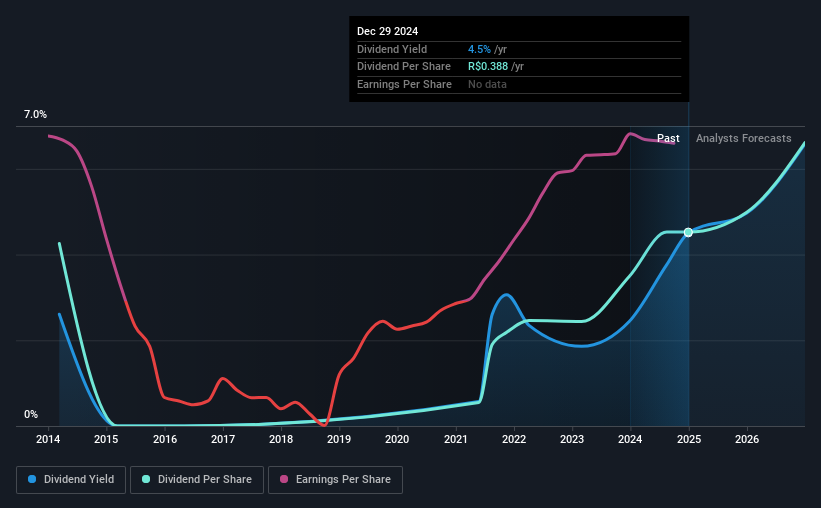The image size is (821, 508).
Task: Click the Dec 29 2024 tooltip date
Action: point(387,31)
